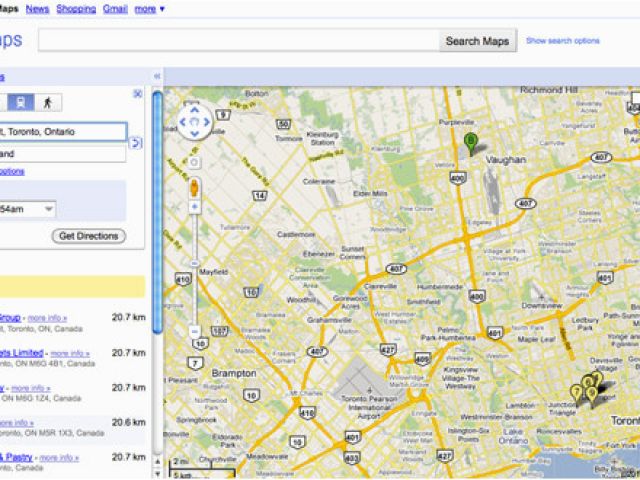Close the directions box with X icon
The image size is (640, 480).
tap(138, 94)
